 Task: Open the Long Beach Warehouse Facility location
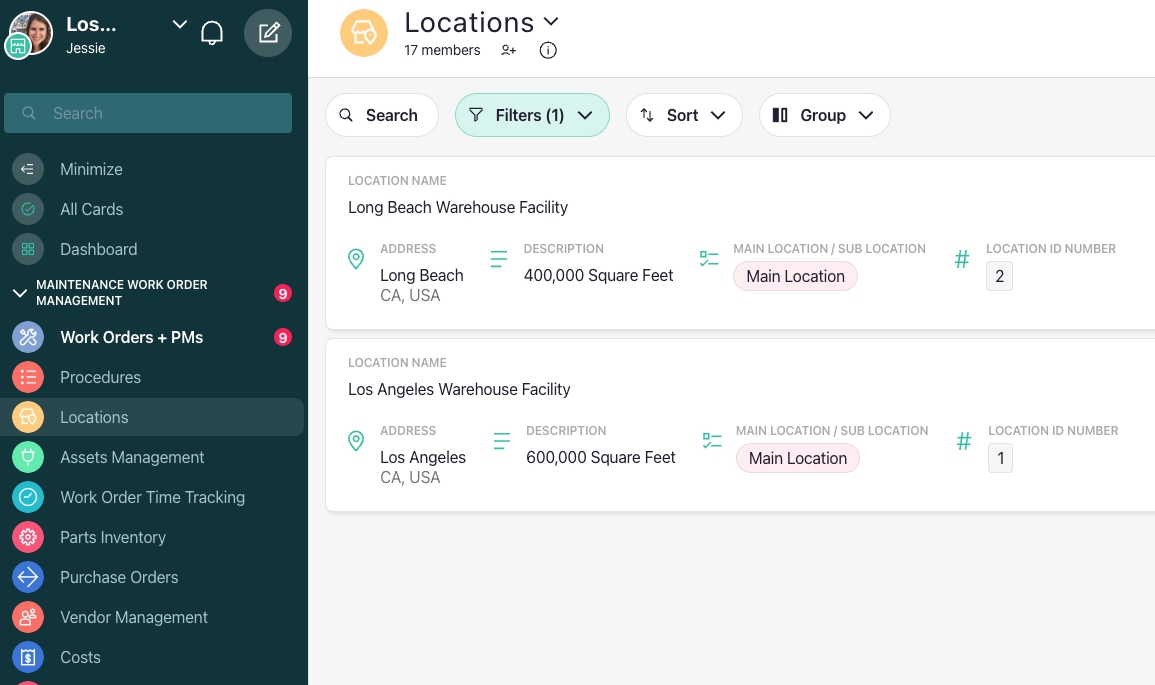click(x=457, y=207)
